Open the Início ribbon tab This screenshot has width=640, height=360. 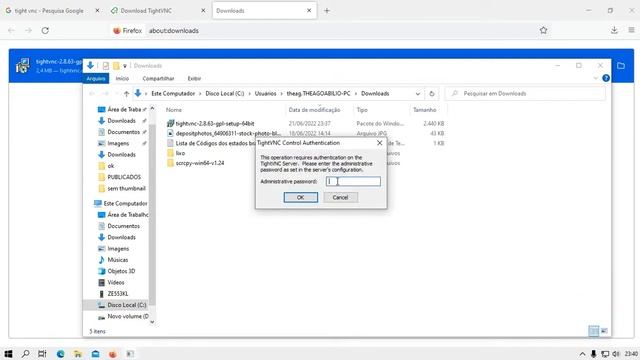[x=122, y=78]
